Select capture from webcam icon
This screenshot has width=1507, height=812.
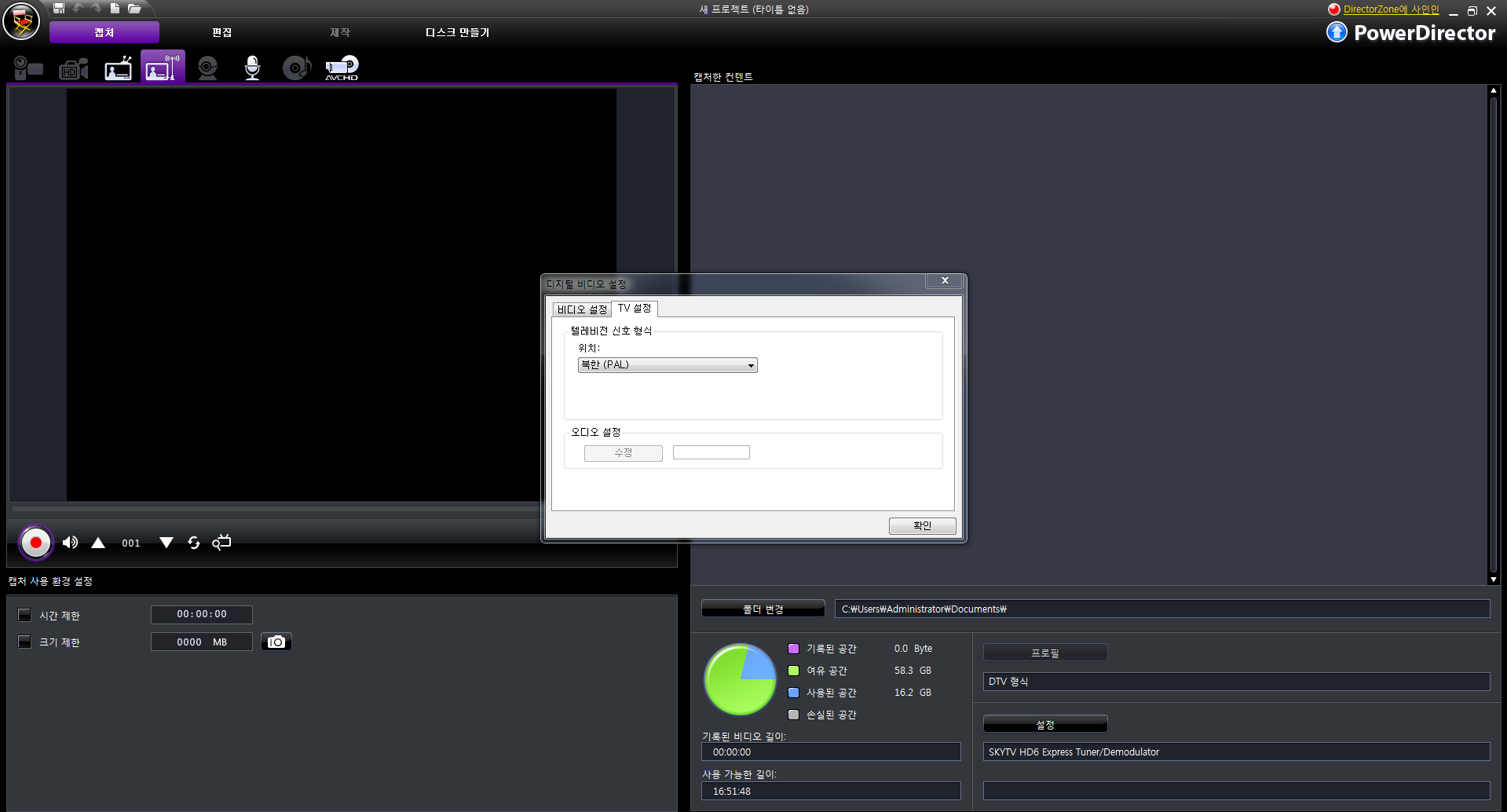click(x=207, y=68)
